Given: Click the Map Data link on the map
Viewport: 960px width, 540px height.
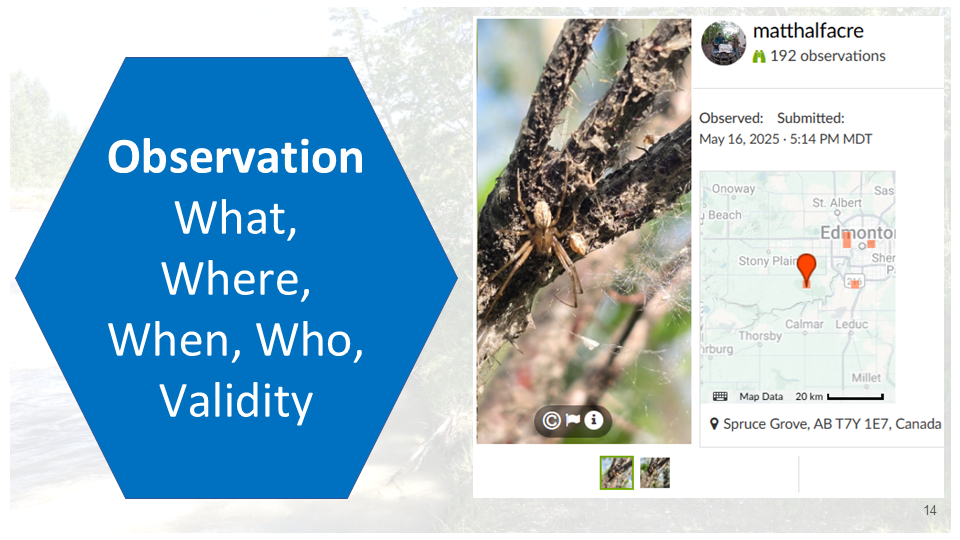Looking at the screenshot, I should 761,397.
